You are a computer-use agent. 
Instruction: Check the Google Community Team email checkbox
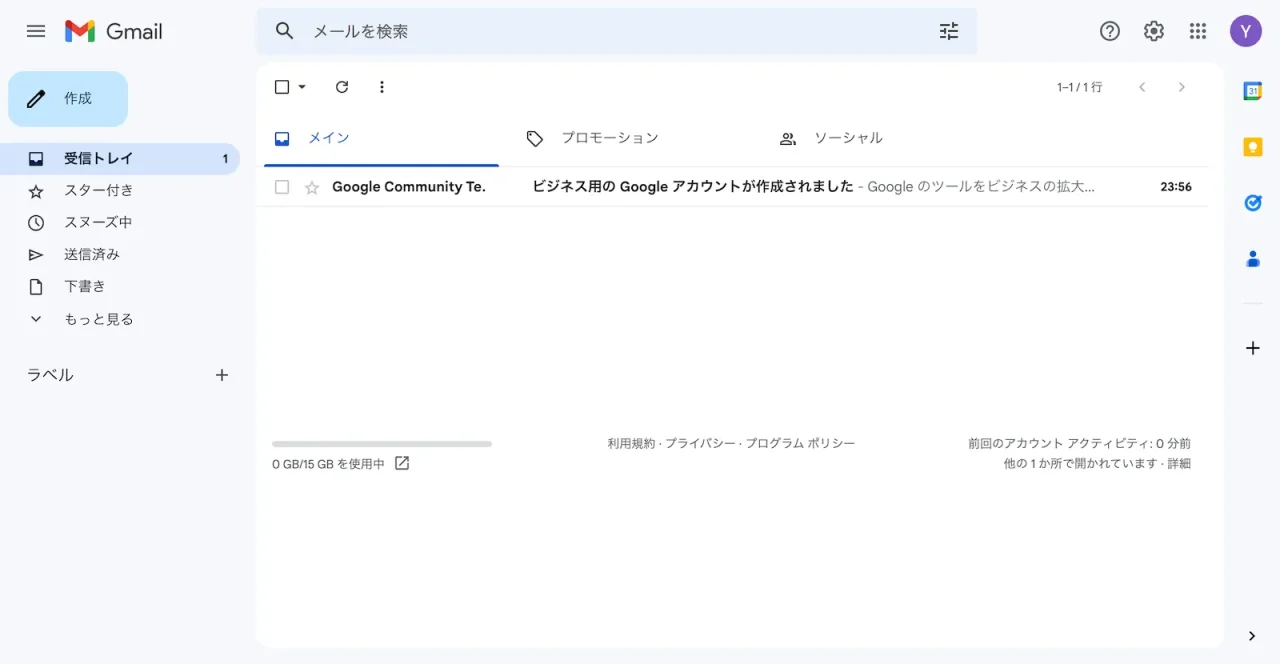[281, 187]
